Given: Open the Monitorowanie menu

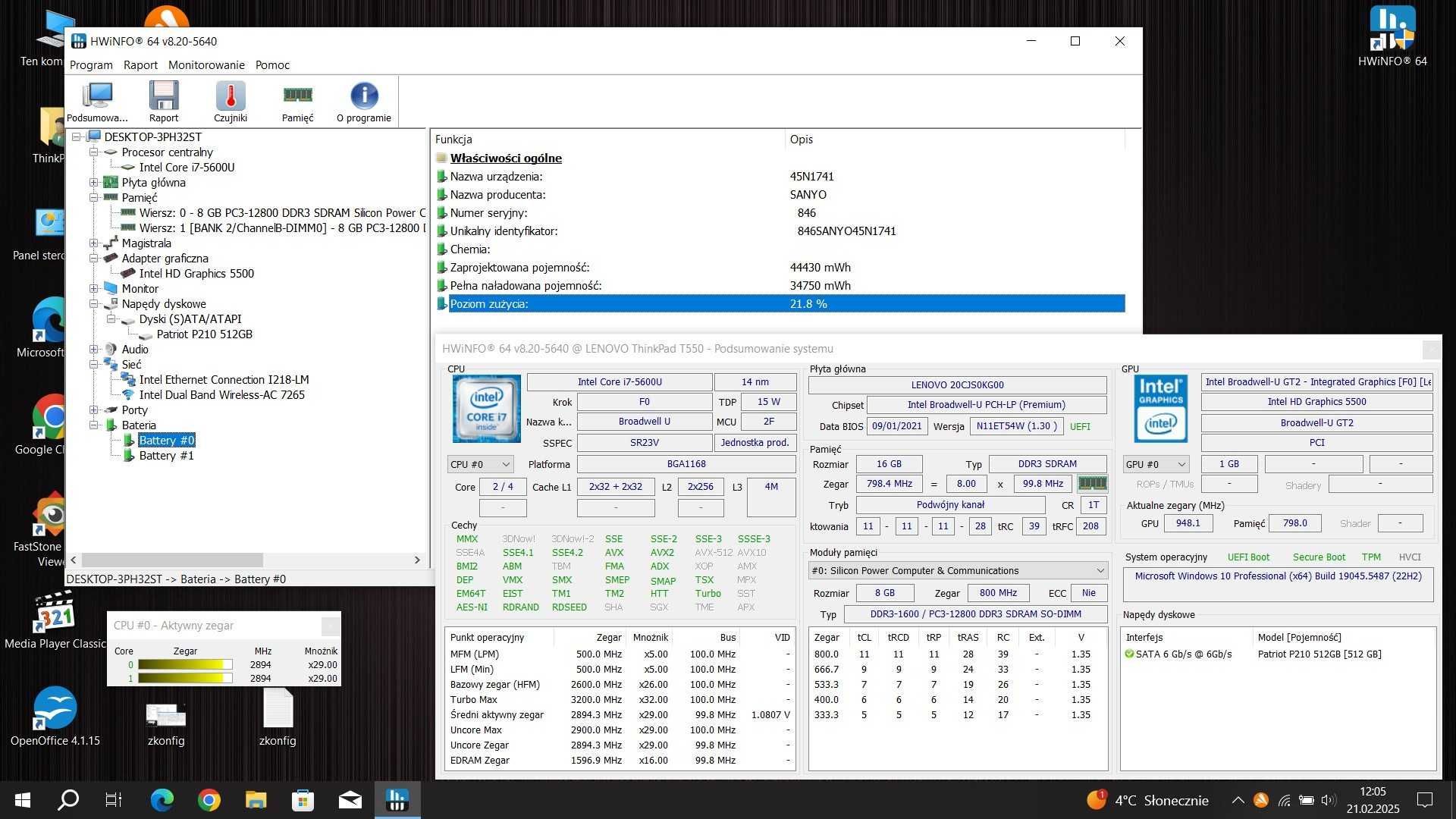Looking at the screenshot, I should point(206,65).
